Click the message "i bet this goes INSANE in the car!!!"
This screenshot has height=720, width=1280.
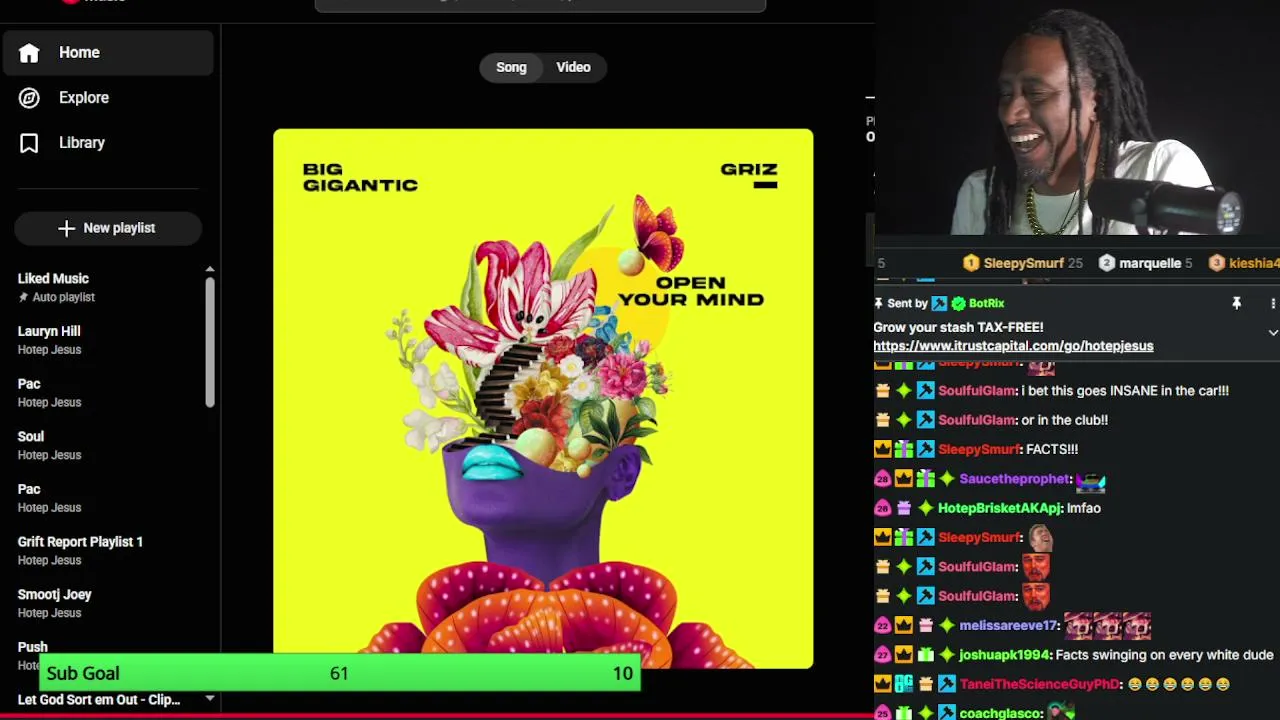(x=1125, y=391)
